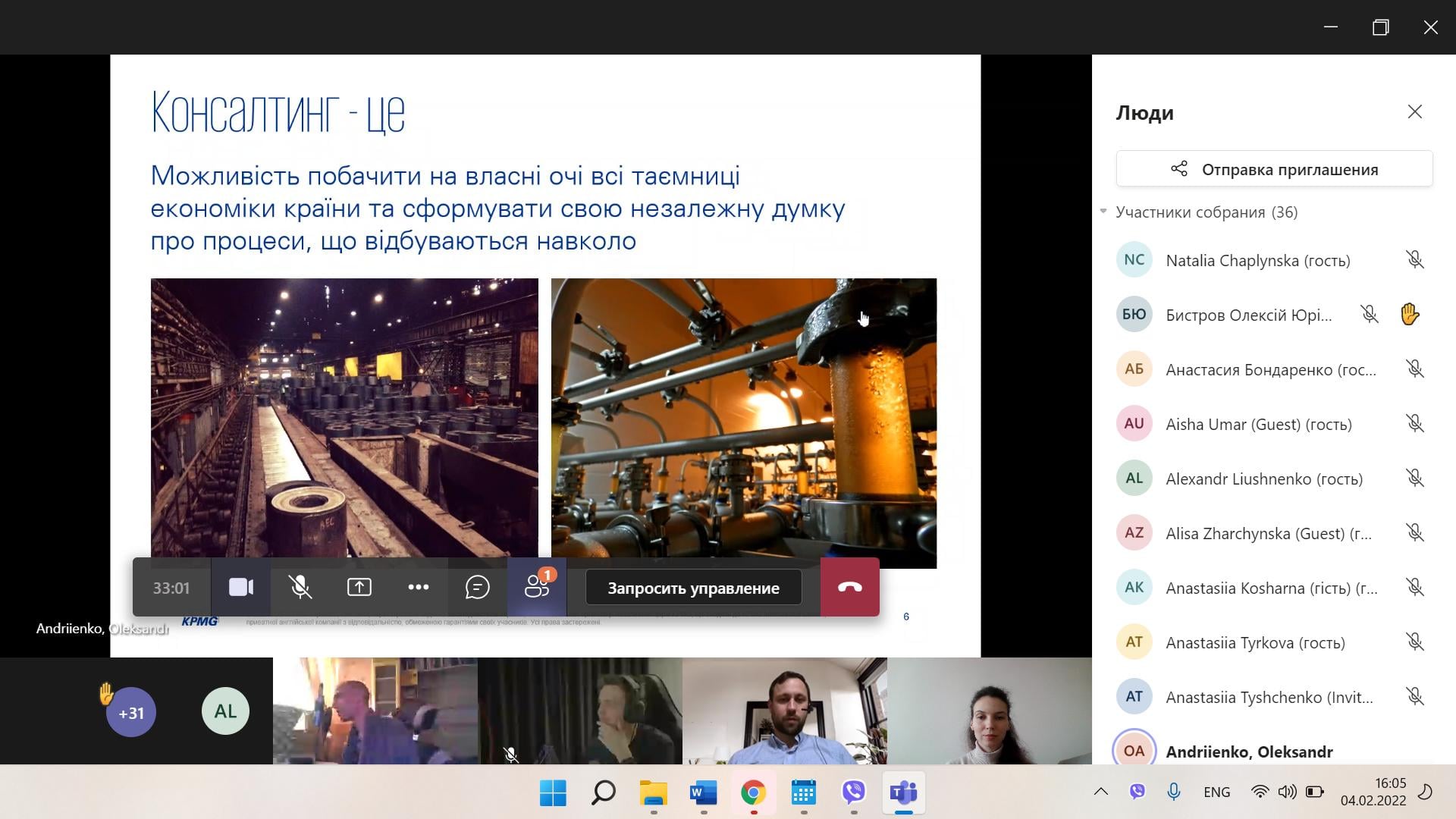The image size is (1456, 819).
Task: Toggle the participants panel button
Action: tap(537, 588)
